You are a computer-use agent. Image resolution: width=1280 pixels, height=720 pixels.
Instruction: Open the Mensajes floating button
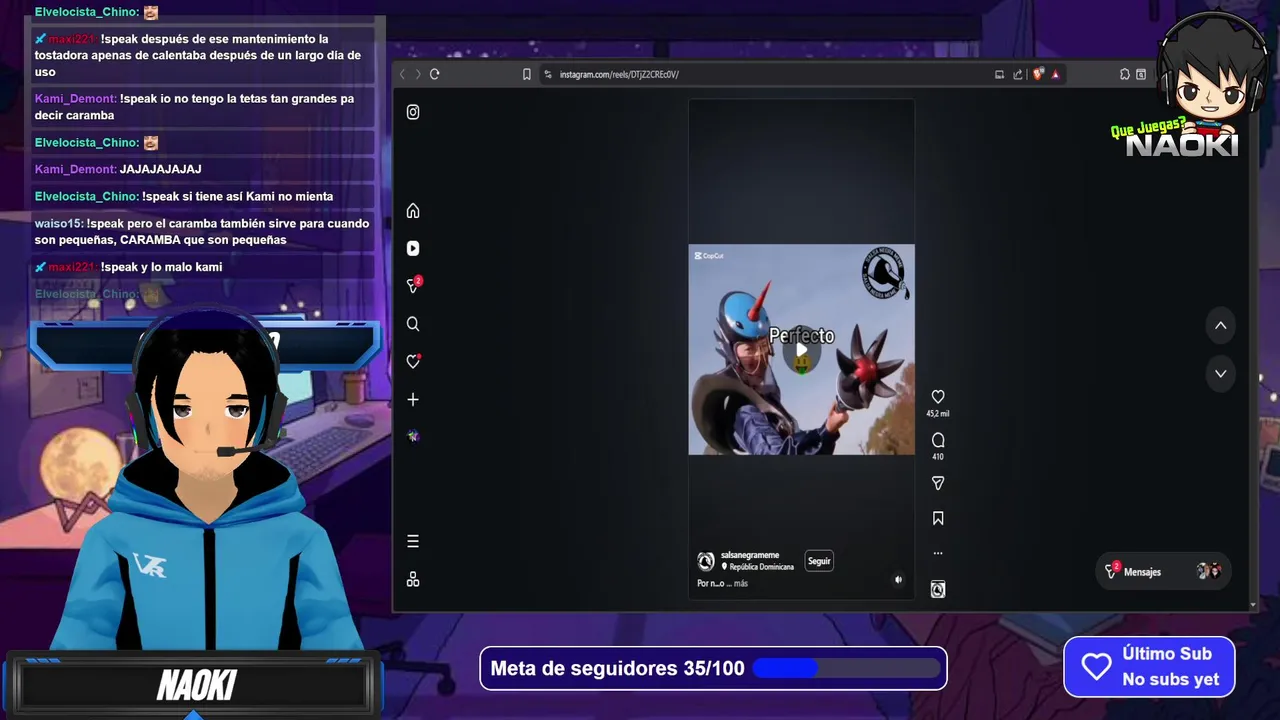tap(1164, 572)
